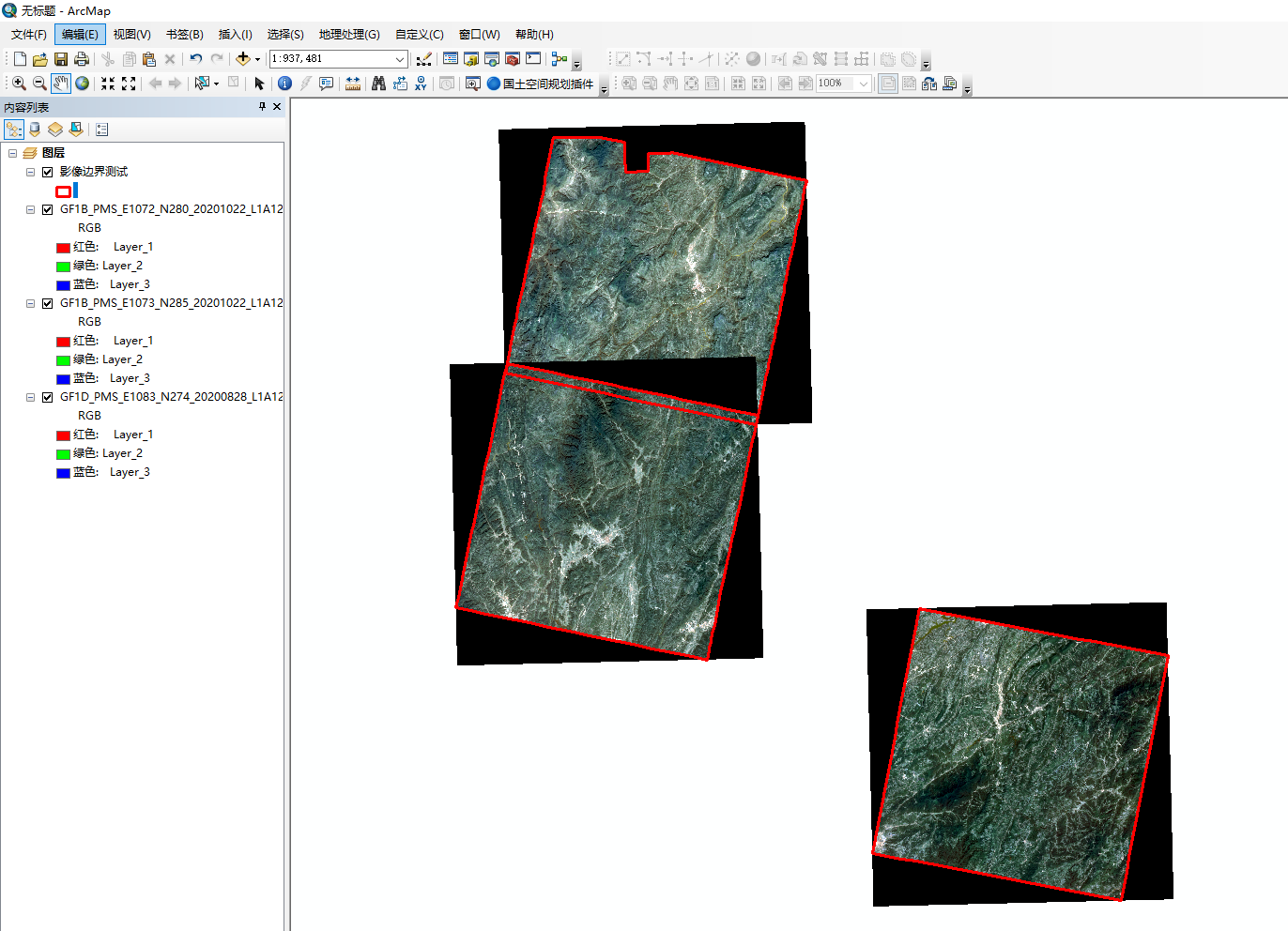Open the 地理处理(G) menu
The width and height of the screenshot is (1288, 931).
coord(349,35)
